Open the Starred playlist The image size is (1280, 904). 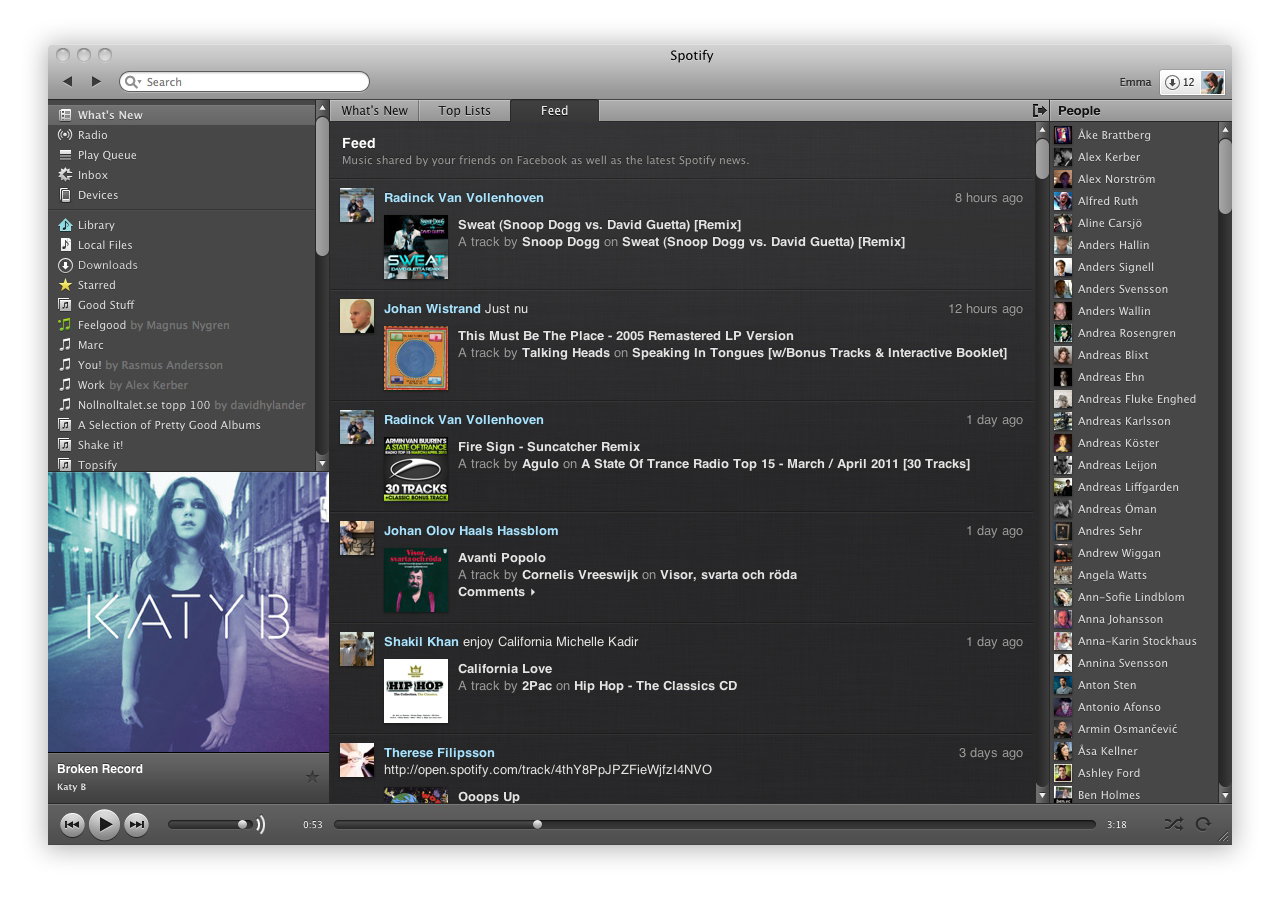pyautogui.click(x=182, y=285)
